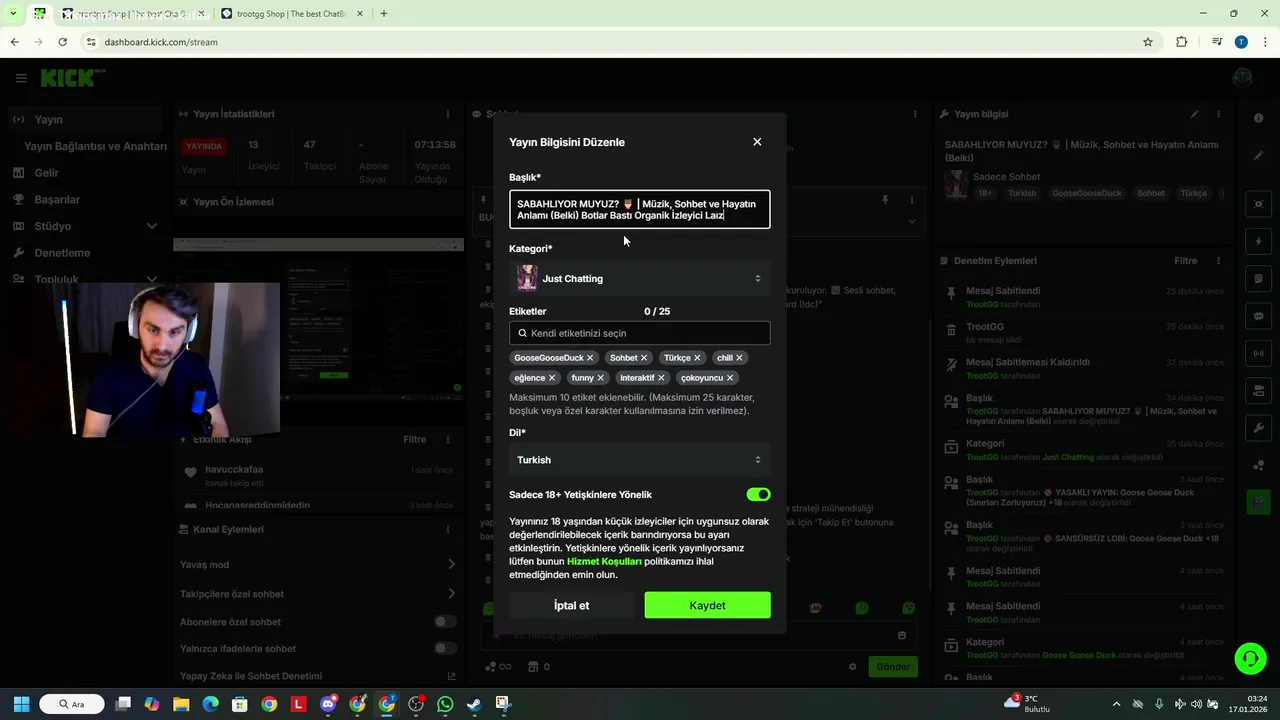Open the Sohbet panel three-dot menu
The height and width of the screenshot is (720, 1280).
pyautogui.click(x=914, y=115)
